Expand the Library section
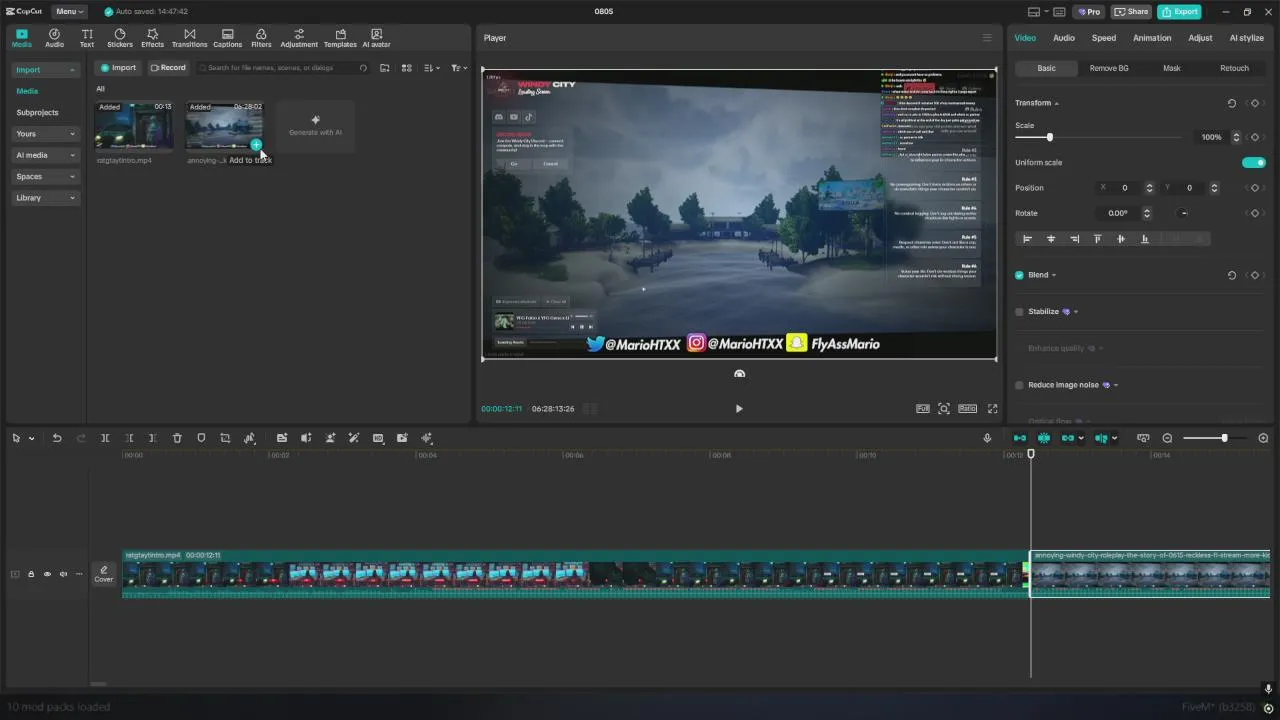 45,198
